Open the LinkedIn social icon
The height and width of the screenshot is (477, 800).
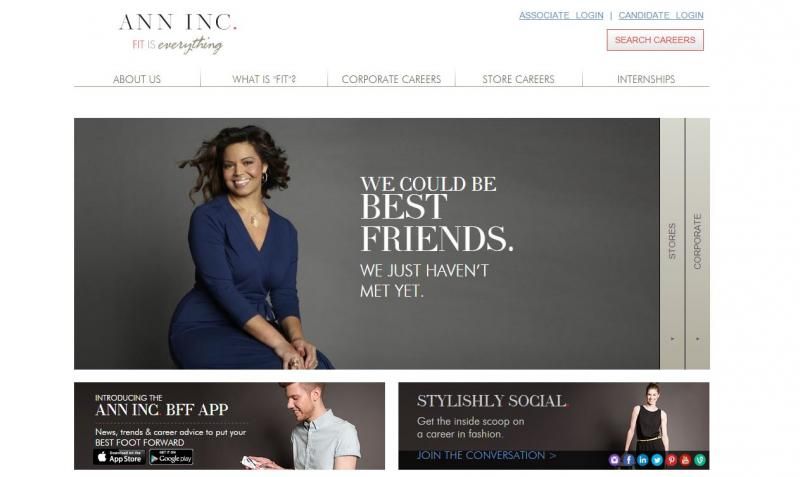pos(643,460)
